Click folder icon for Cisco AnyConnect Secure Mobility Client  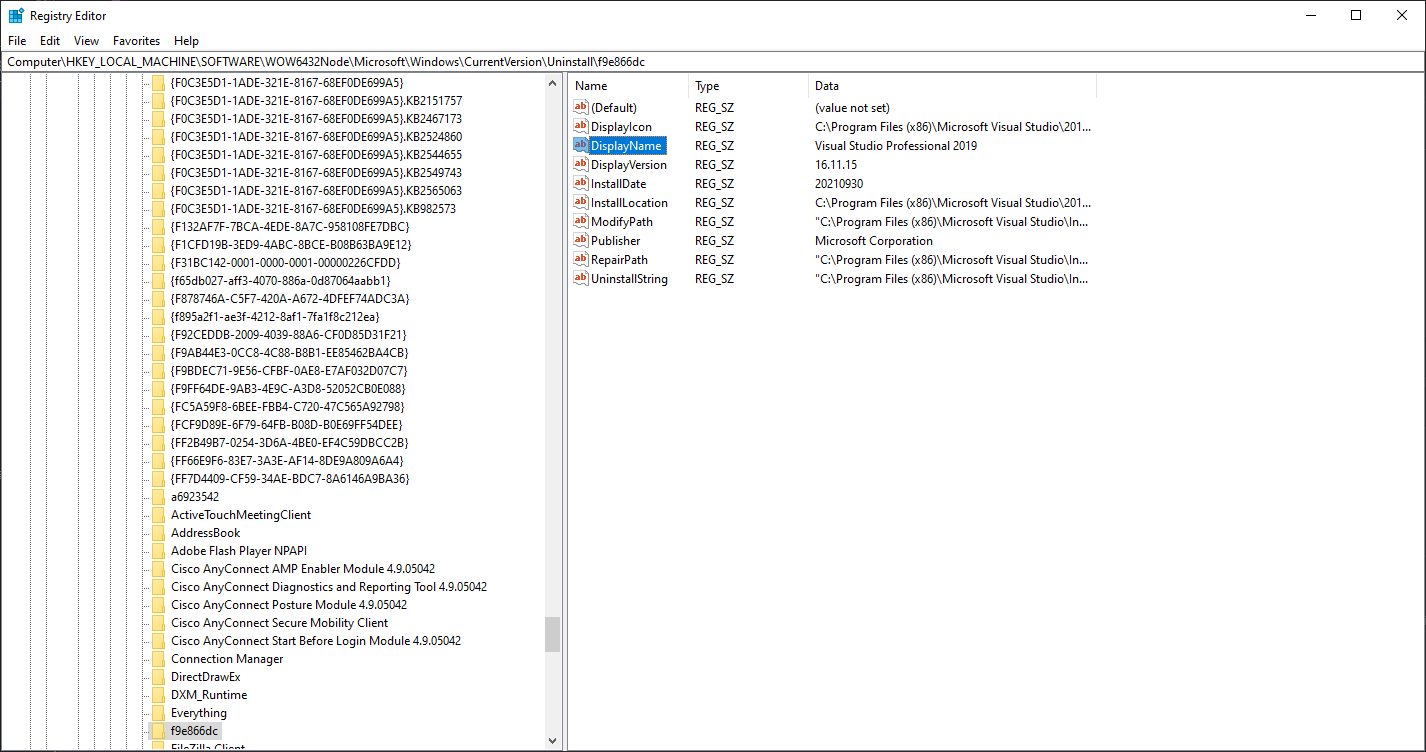point(158,623)
